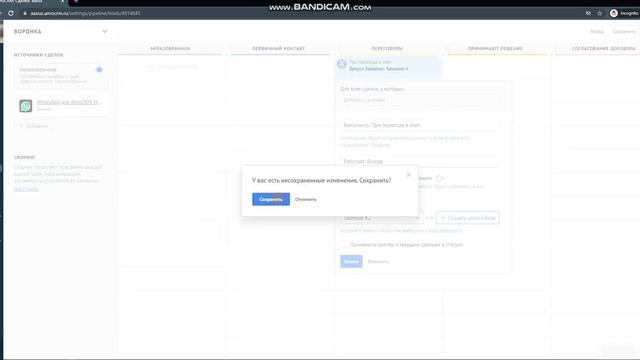Click the lock icon in the address bar
This screenshot has height=360, width=640.
tap(24, 13)
